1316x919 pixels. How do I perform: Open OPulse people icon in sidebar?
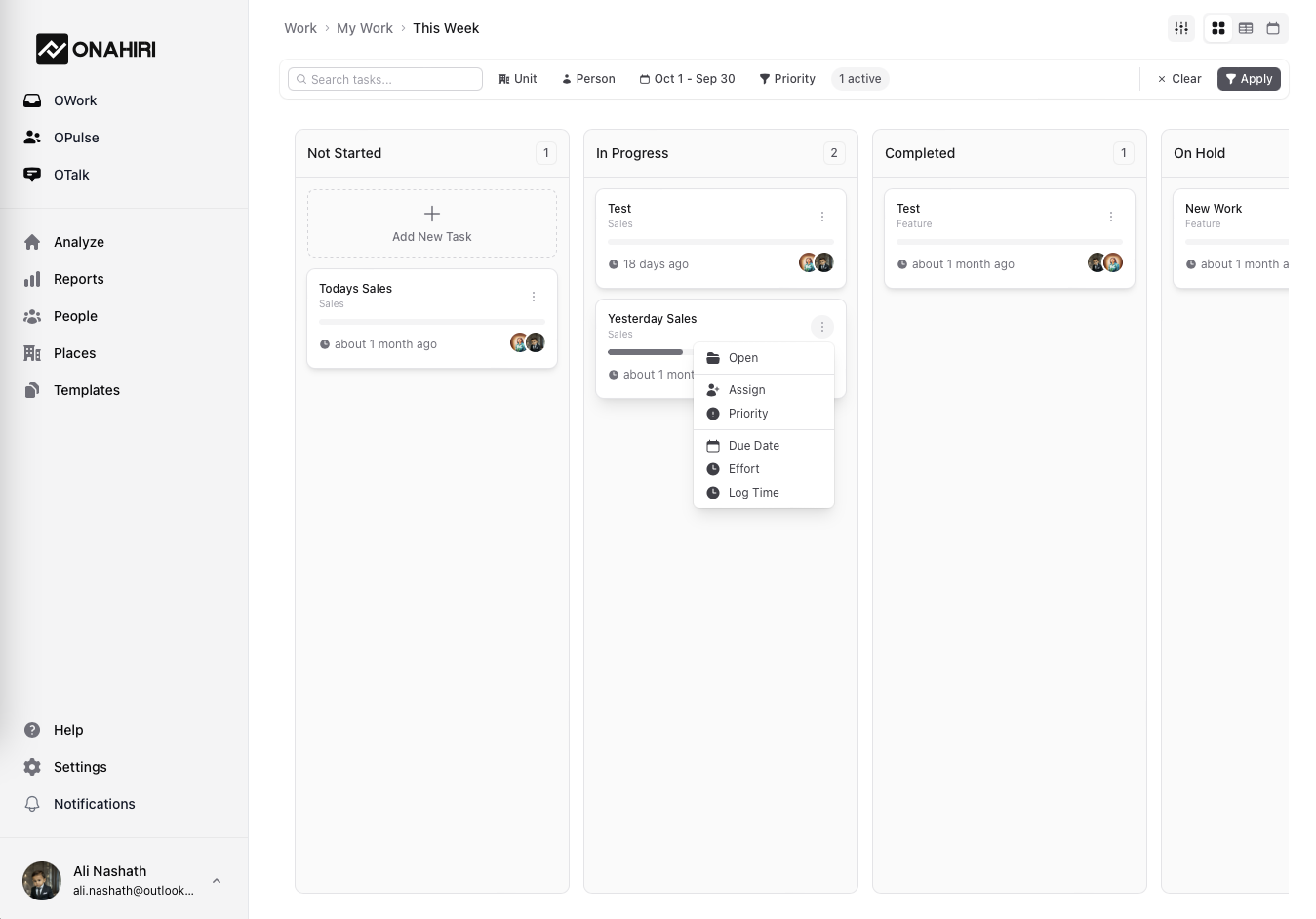[32, 138]
